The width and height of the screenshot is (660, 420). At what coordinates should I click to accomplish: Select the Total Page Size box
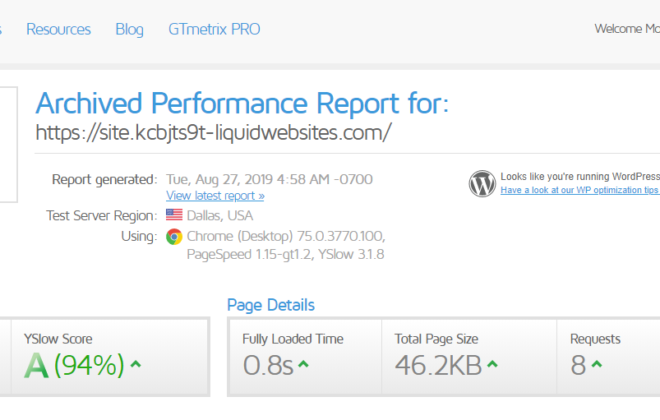coord(469,357)
